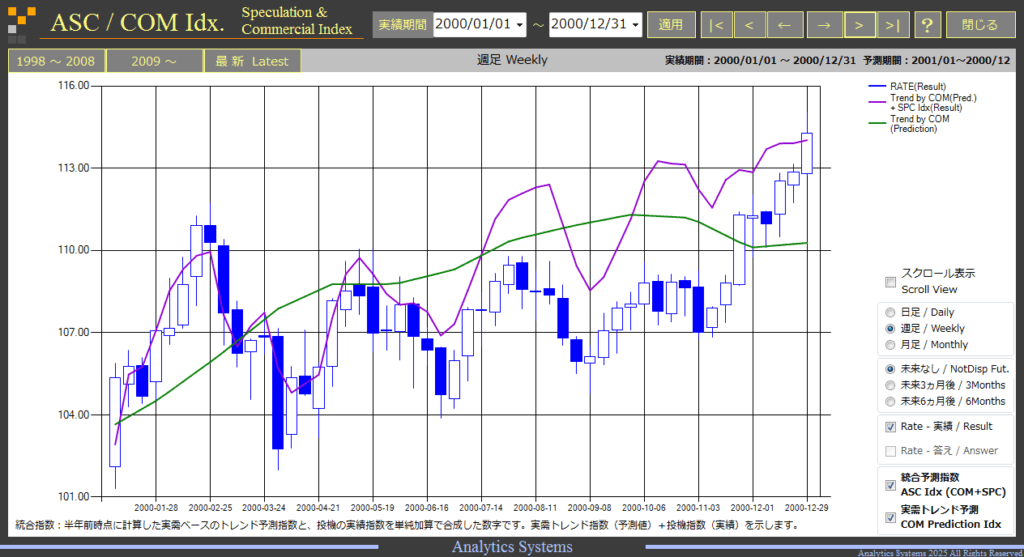Open help with the ? button
Screen dimensions: 1024x557
pos(927,25)
